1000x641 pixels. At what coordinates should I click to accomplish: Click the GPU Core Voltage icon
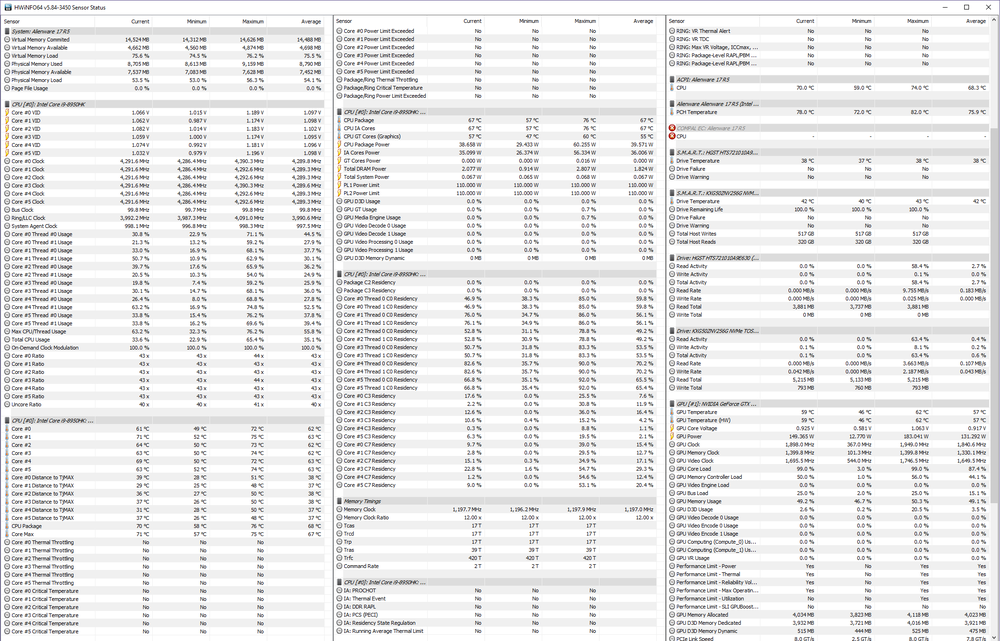click(x=672, y=427)
